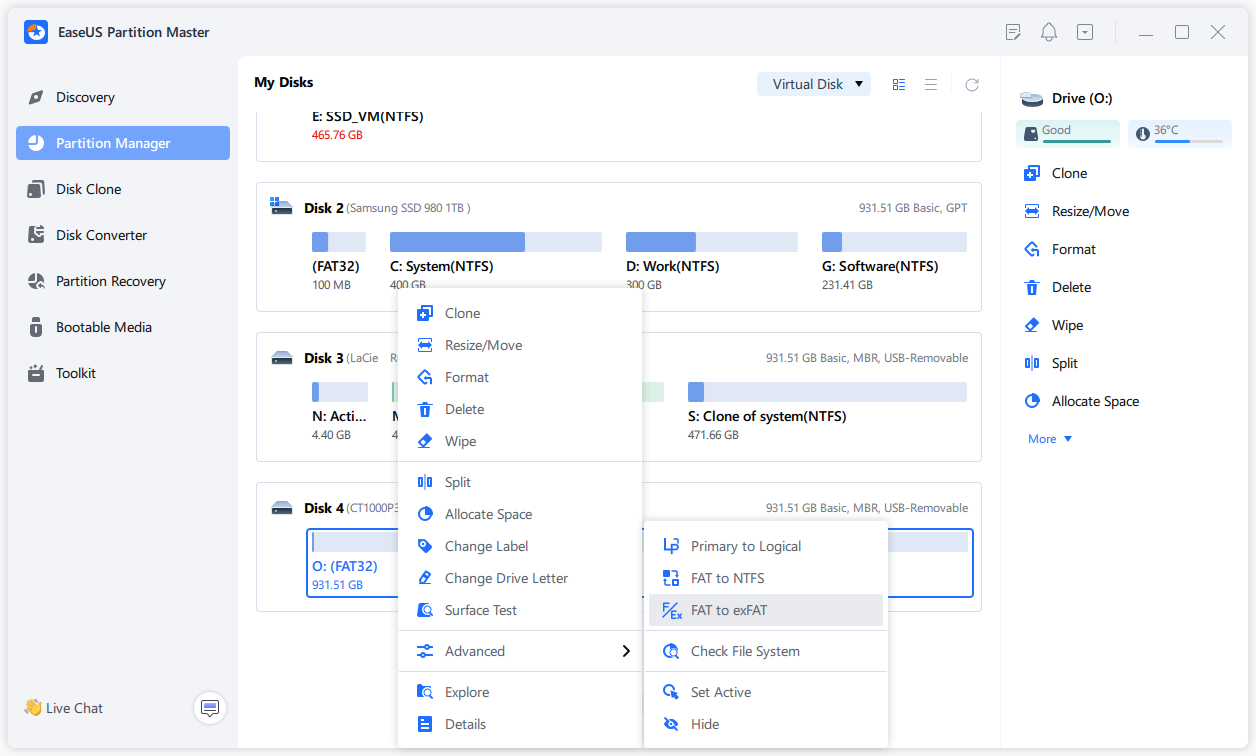Select Partition Manager in the sidebar
This screenshot has width=1256, height=756.
(123, 143)
